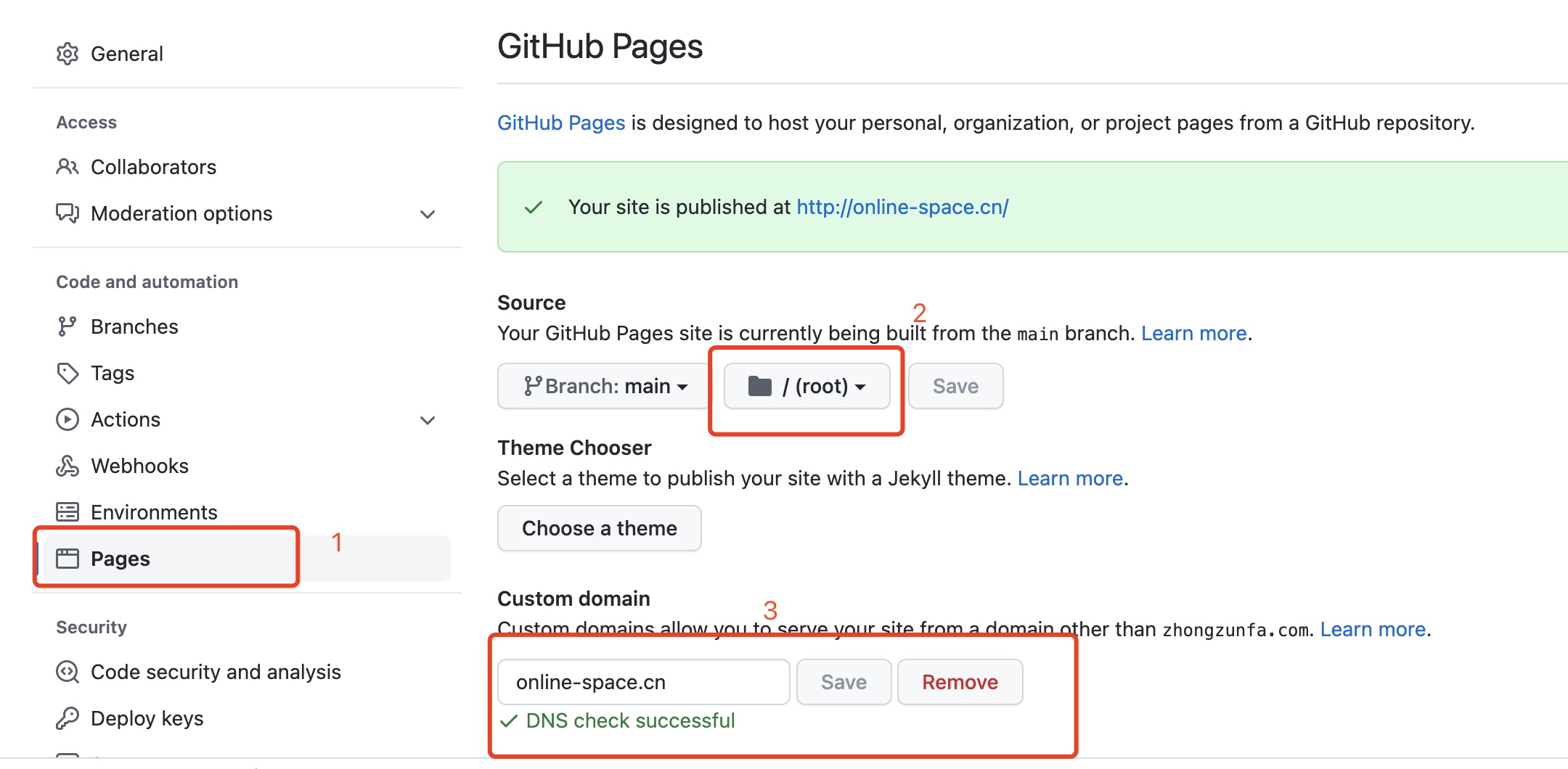Open the Branch: main dropdown

[x=605, y=386]
